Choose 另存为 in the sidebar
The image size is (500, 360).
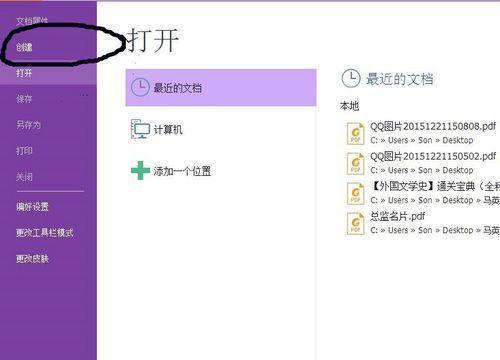pyautogui.click(x=28, y=125)
